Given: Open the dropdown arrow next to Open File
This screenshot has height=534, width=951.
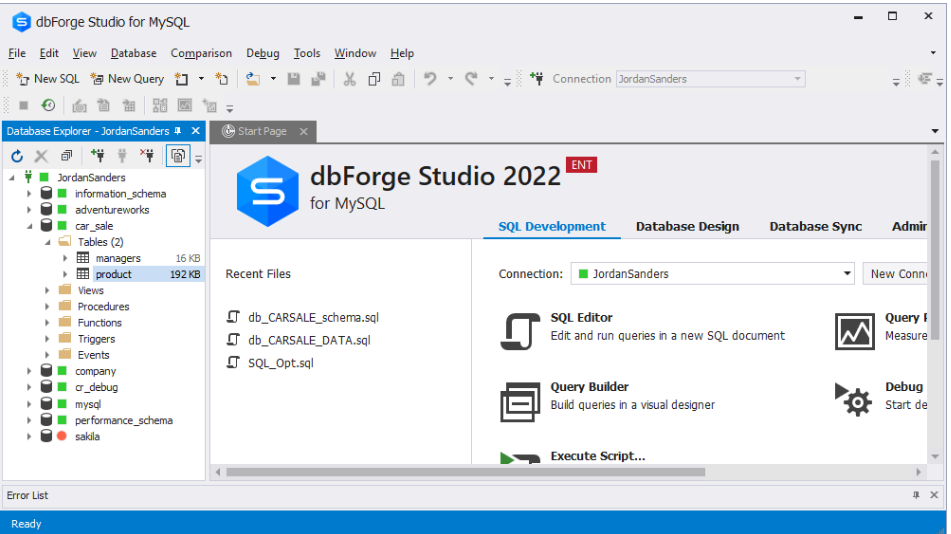Looking at the screenshot, I should (x=273, y=79).
